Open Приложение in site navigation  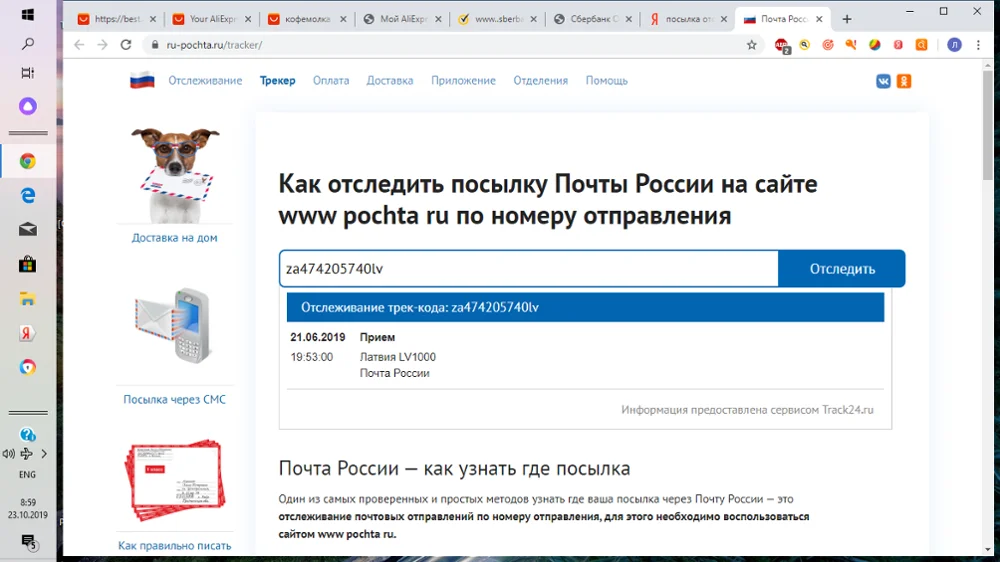[463, 80]
